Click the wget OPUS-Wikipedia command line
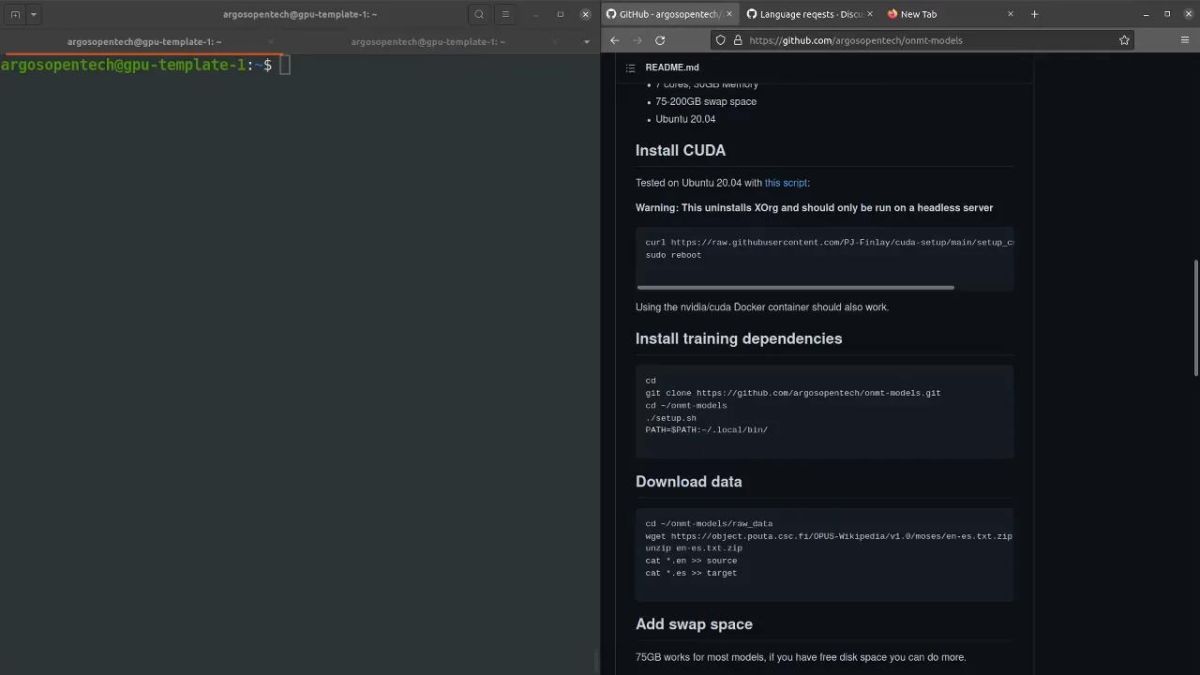This screenshot has width=1200, height=675. [x=829, y=536]
